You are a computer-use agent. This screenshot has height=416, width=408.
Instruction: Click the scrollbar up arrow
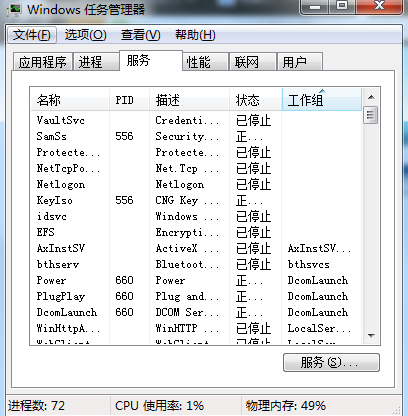tap(371, 97)
